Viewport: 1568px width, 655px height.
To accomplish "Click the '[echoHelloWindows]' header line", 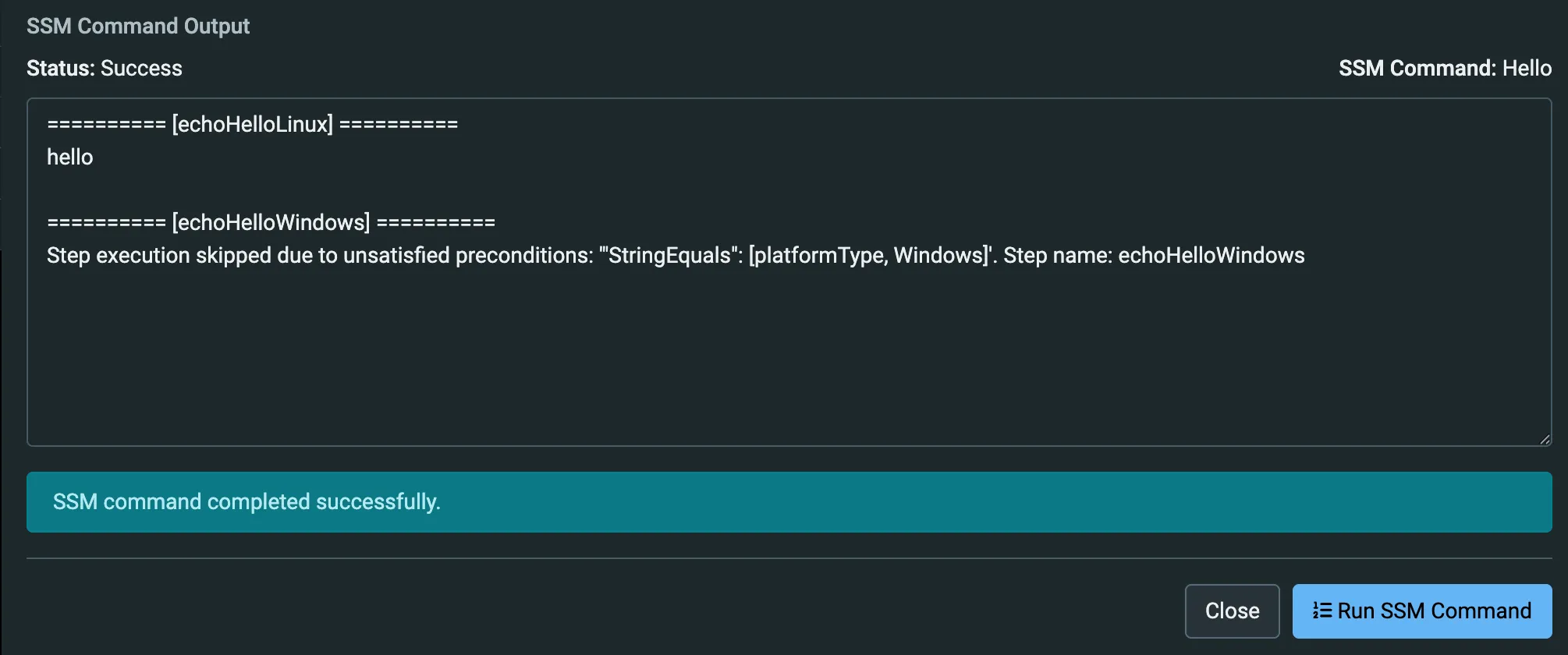I will [x=271, y=222].
